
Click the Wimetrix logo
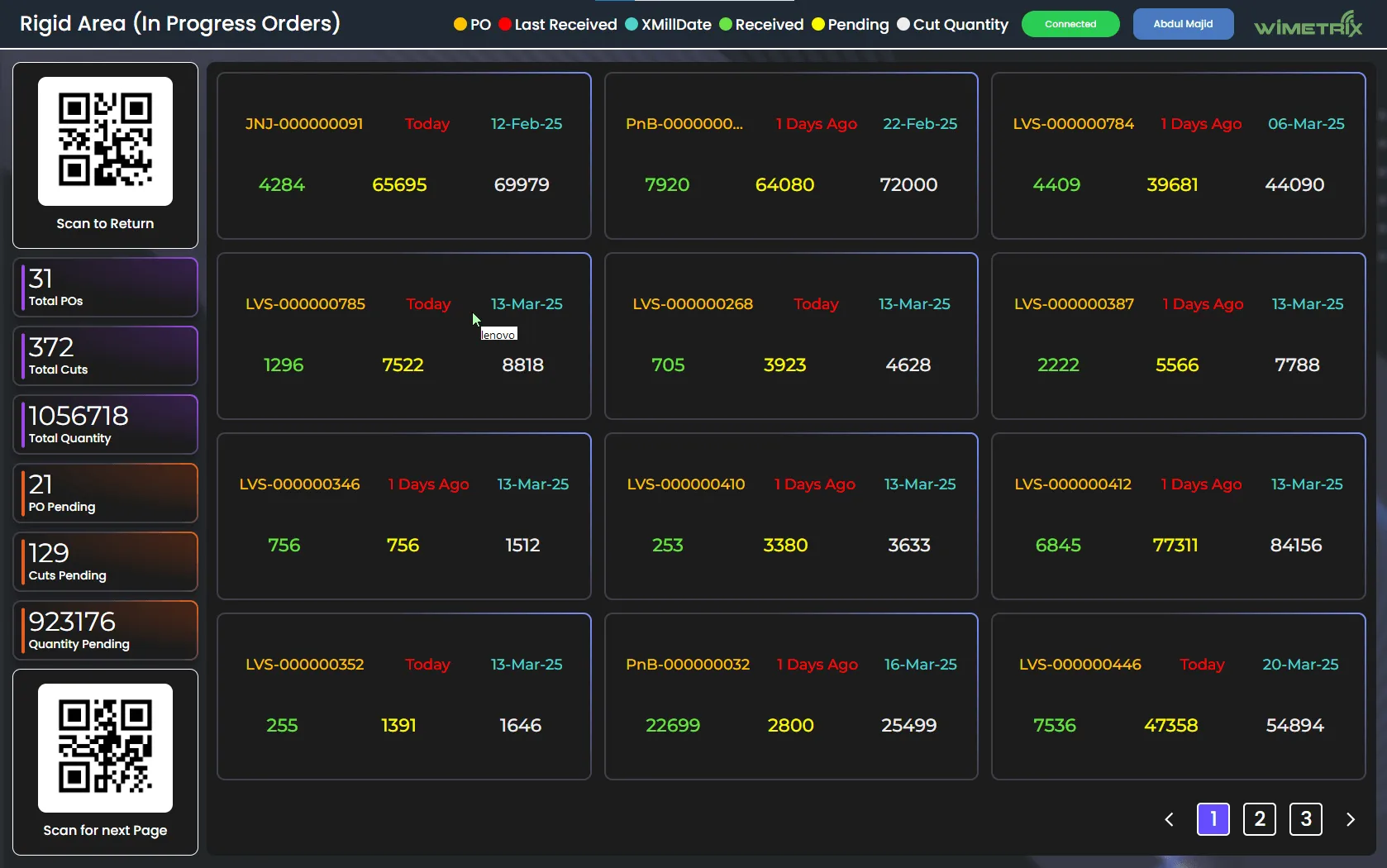coord(1308,25)
